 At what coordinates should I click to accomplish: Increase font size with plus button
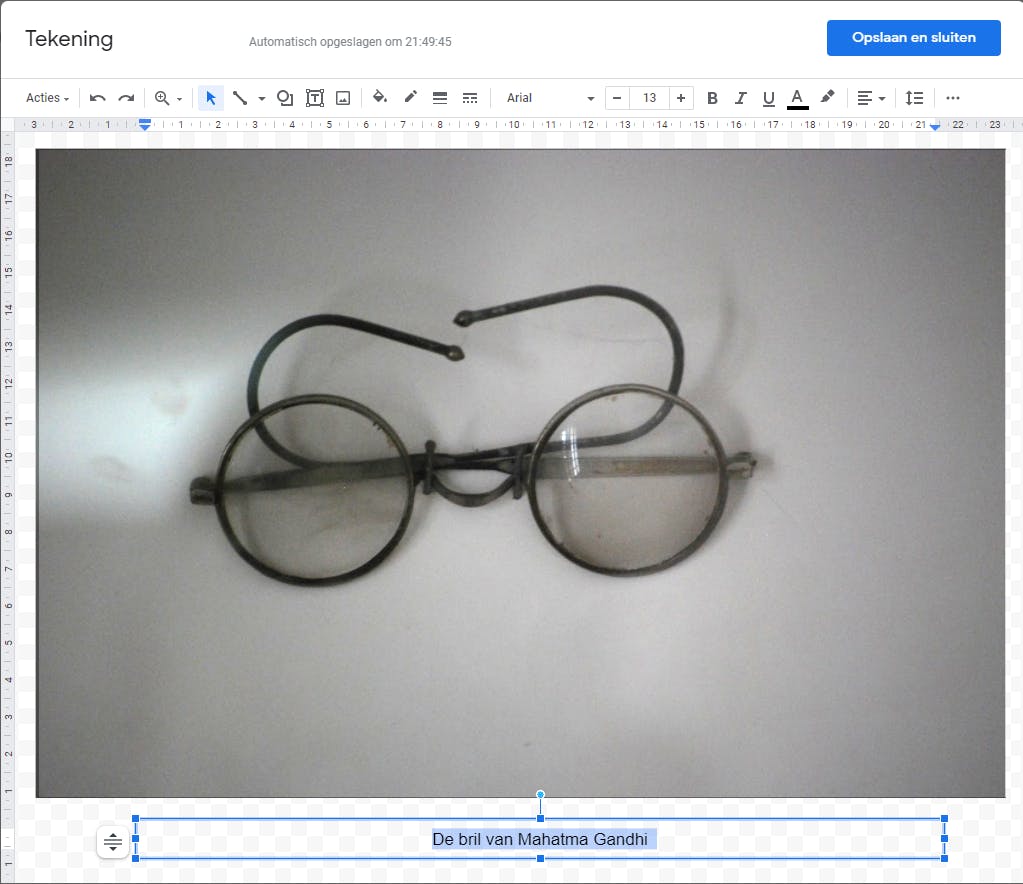click(681, 98)
